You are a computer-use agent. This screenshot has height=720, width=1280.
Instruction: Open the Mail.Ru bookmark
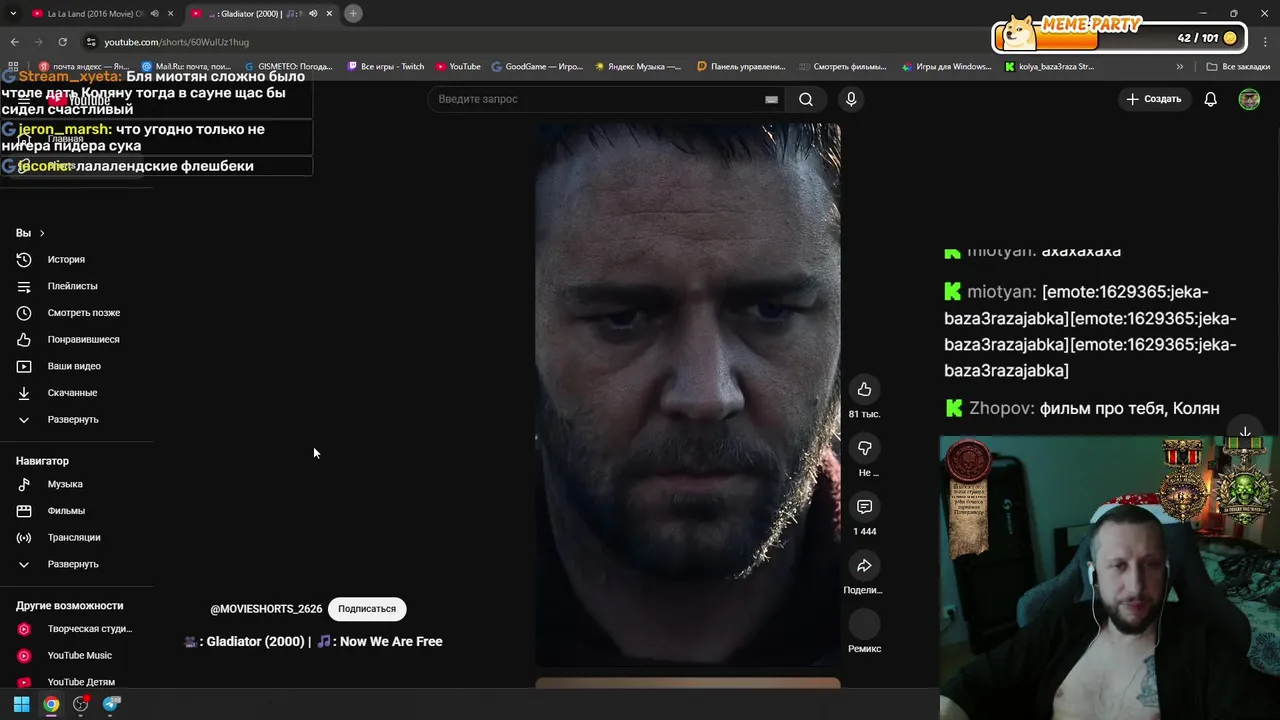click(186, 67)
